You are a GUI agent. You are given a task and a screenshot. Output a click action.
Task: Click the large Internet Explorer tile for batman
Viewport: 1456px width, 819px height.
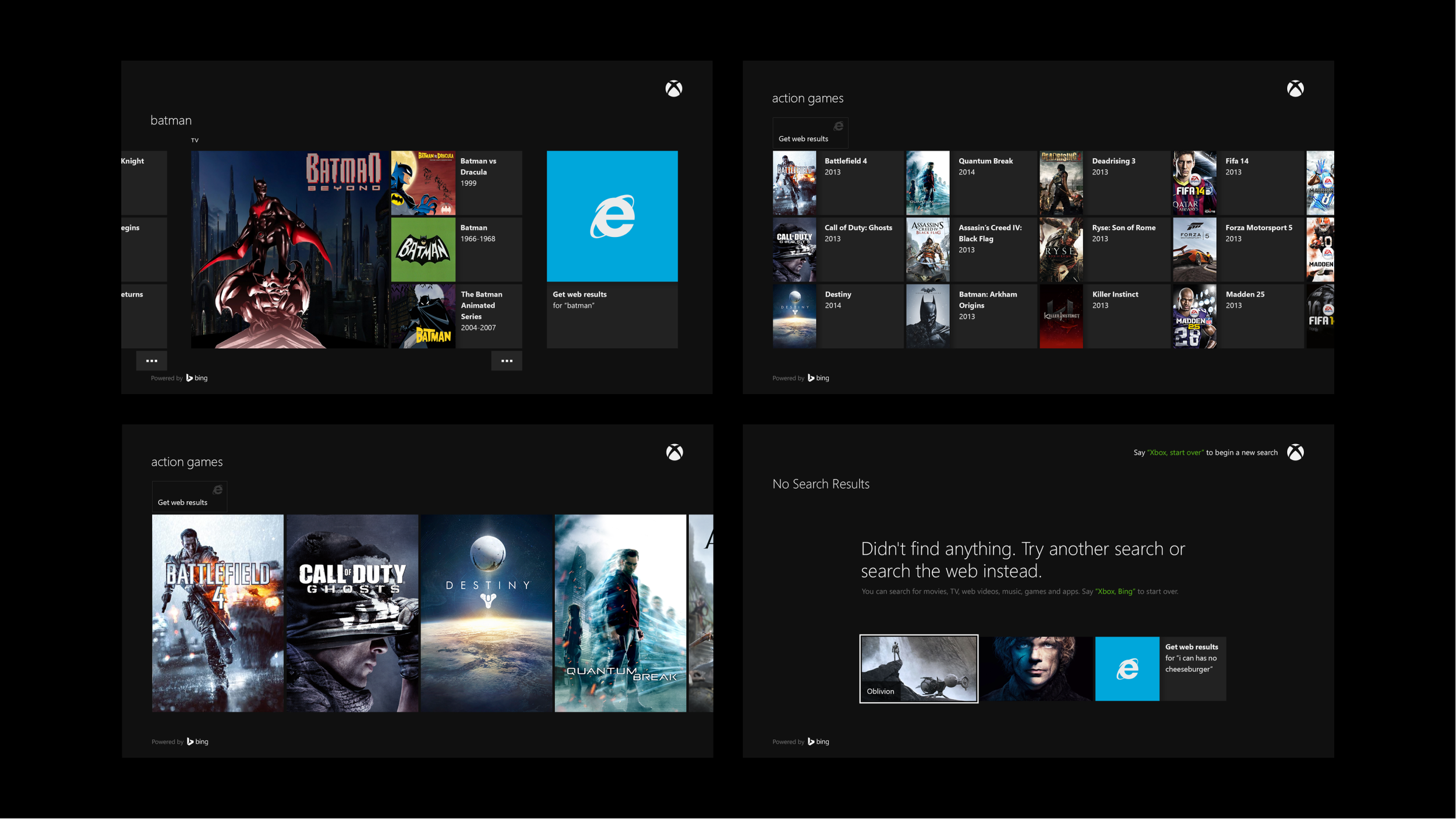coord(612,216)
